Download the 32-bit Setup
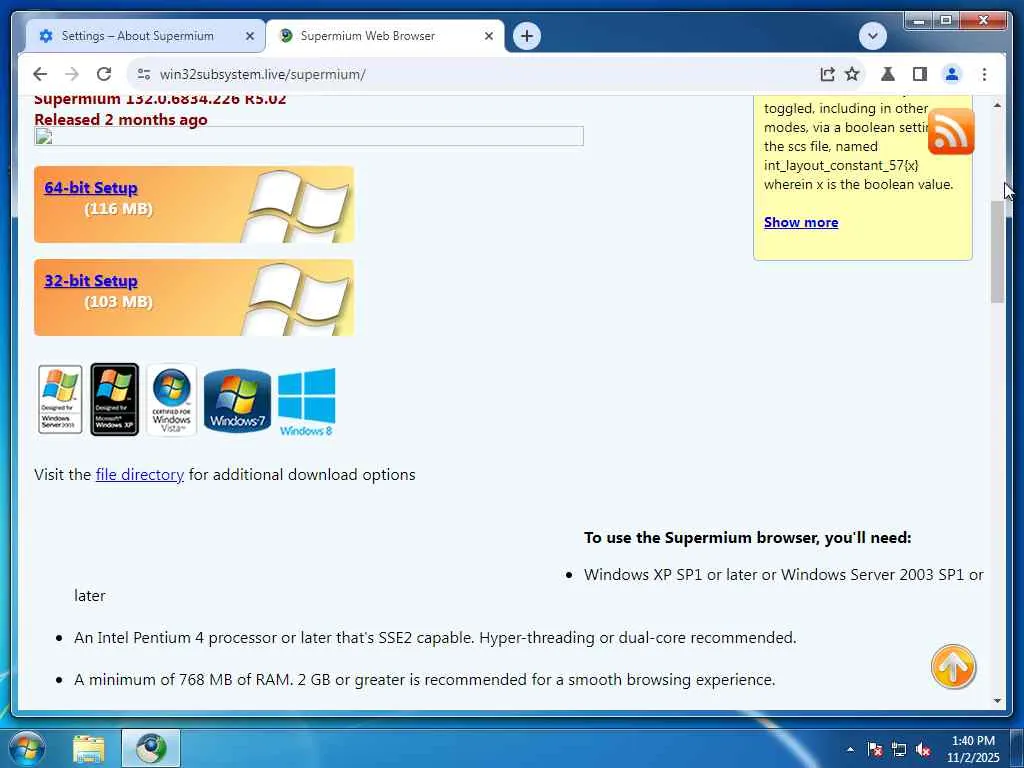The height and width of the screenshot is (768, 1024). (x=91, y=280)
